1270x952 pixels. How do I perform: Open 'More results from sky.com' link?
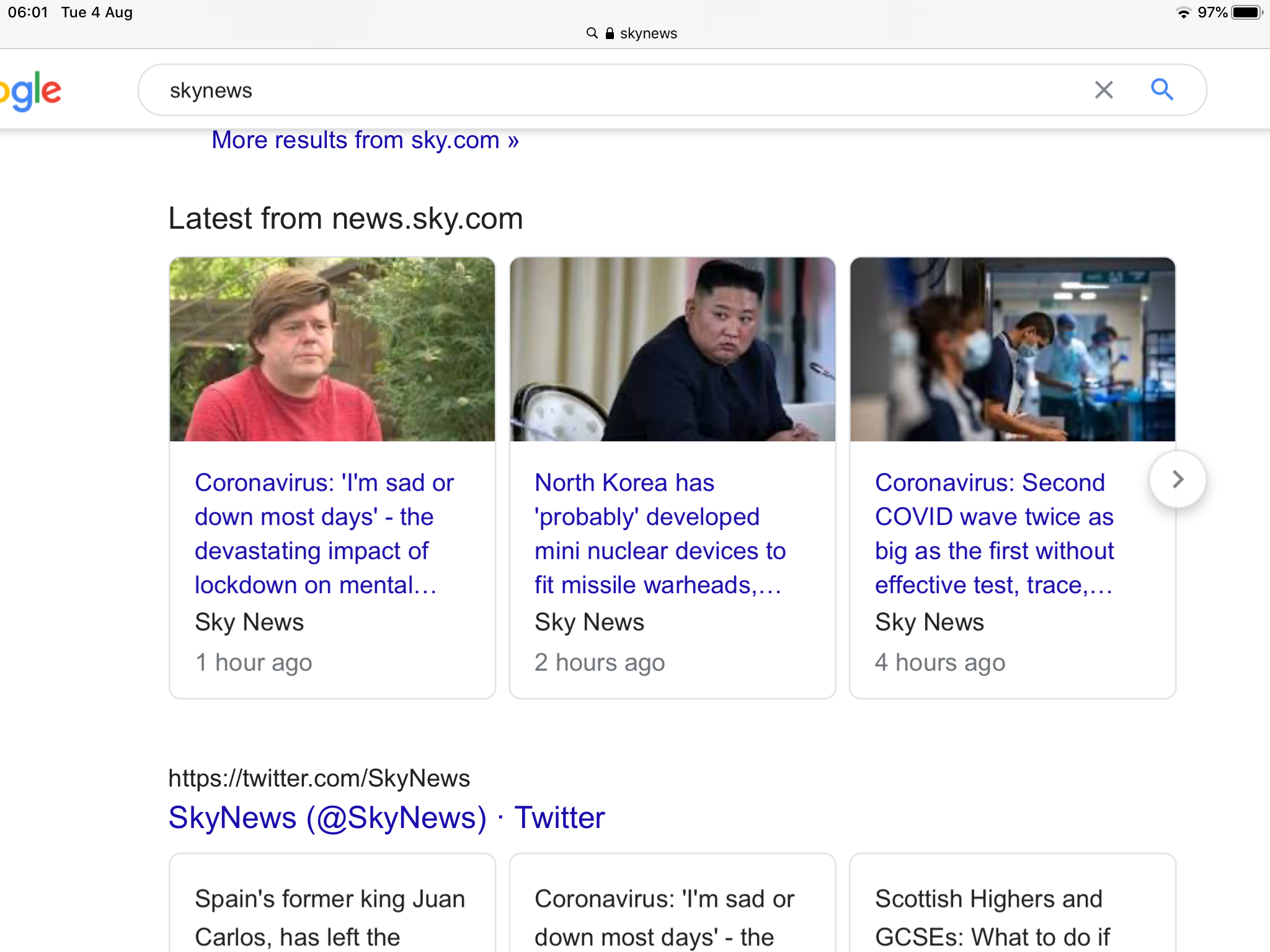pos(365,140)
